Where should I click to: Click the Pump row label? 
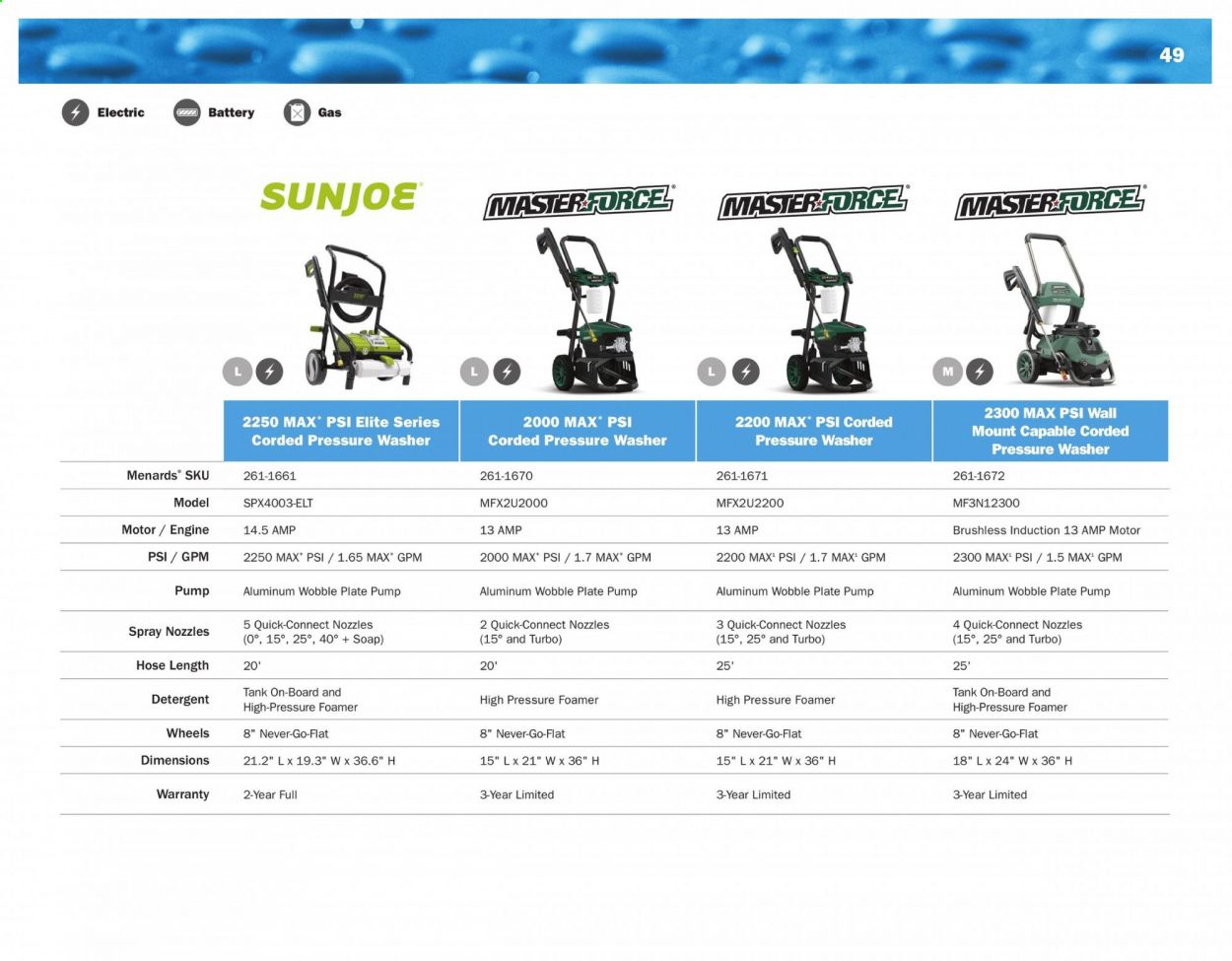click(x=192, y=591)
